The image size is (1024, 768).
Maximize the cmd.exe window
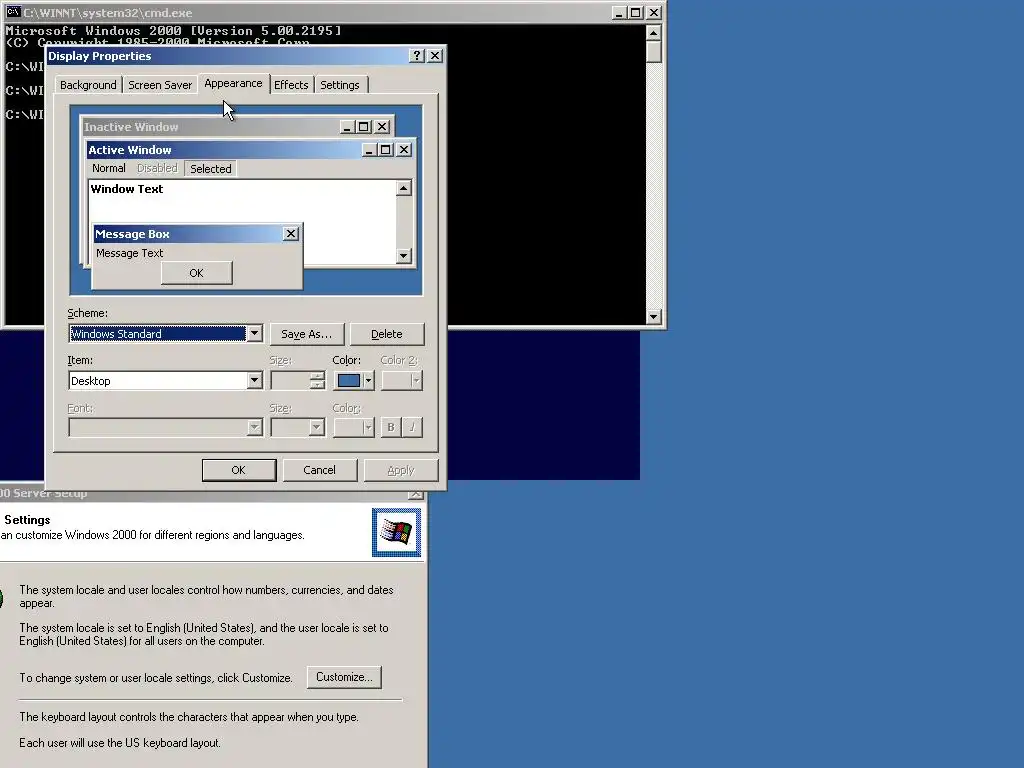(635, 12)
